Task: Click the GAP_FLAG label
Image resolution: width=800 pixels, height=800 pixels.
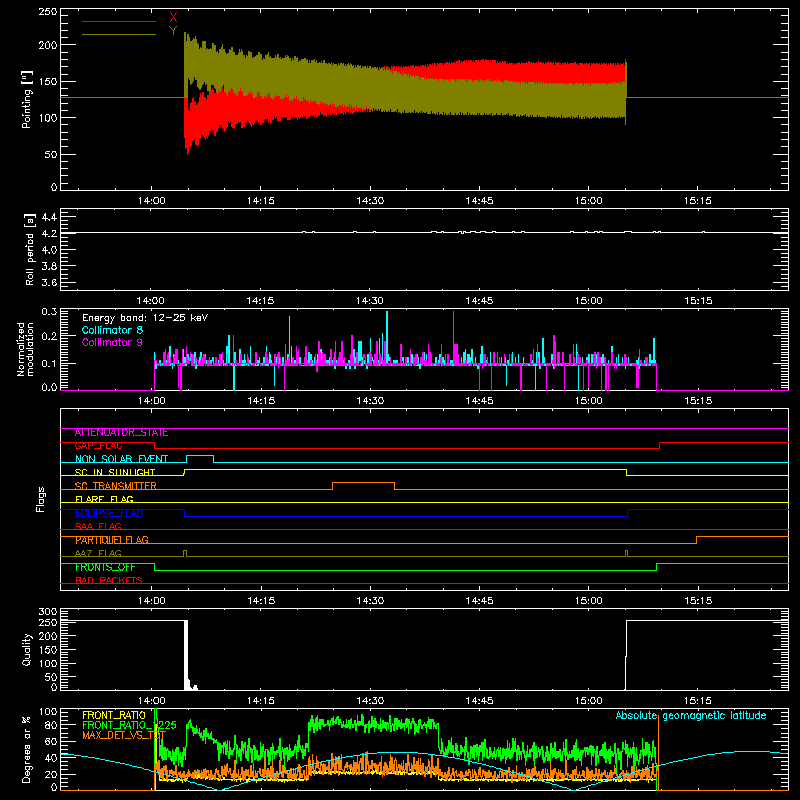Action: coord(98,446)
